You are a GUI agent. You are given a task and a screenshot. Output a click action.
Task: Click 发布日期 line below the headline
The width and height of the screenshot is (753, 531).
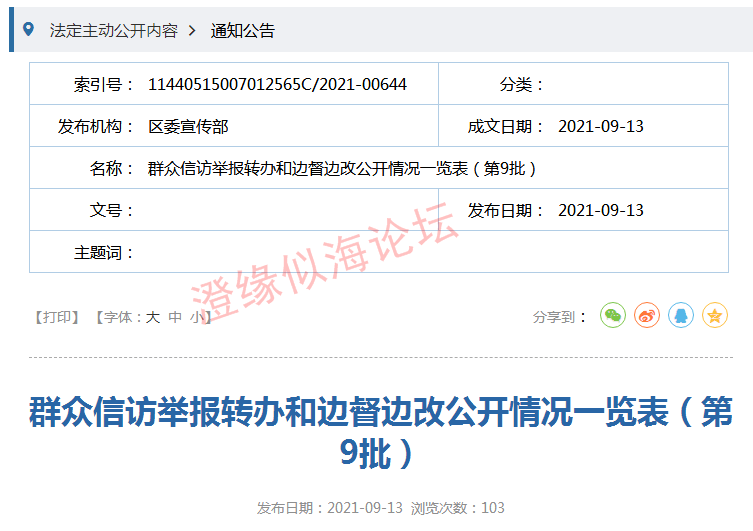pyautogui.click(x=329, y=508)
